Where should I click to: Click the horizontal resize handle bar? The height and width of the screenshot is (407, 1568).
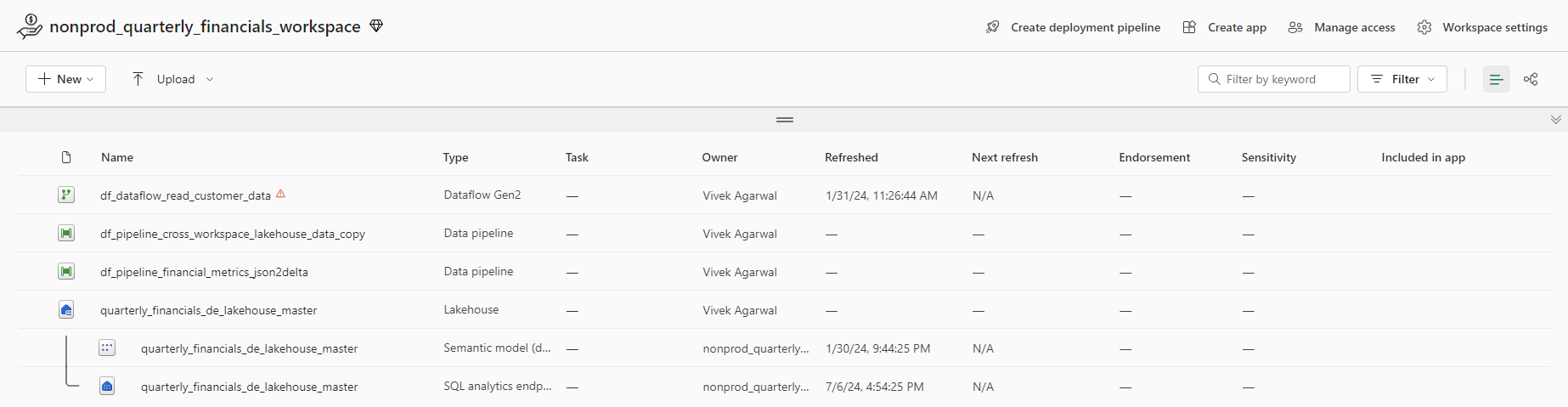pos(784,120)
